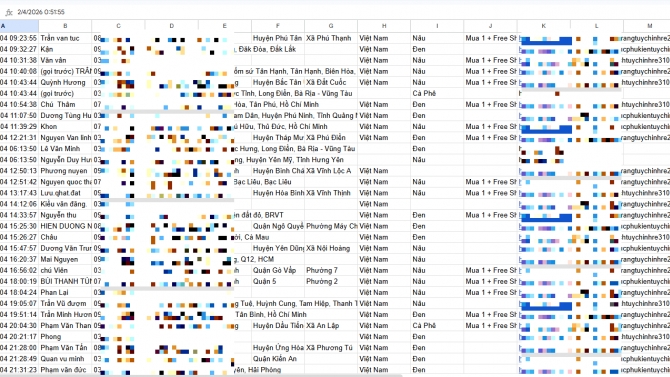Click the cell 'Trần Minh Hươn'
Viewport: 670px width, 377px height.
tap(65, 315)
